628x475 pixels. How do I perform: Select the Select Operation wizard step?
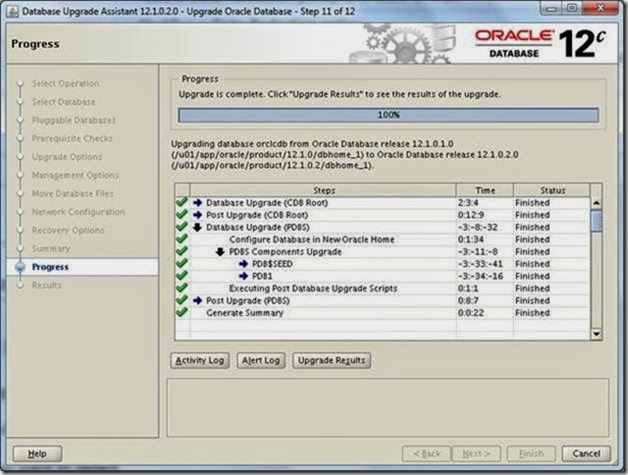[66, 83]
